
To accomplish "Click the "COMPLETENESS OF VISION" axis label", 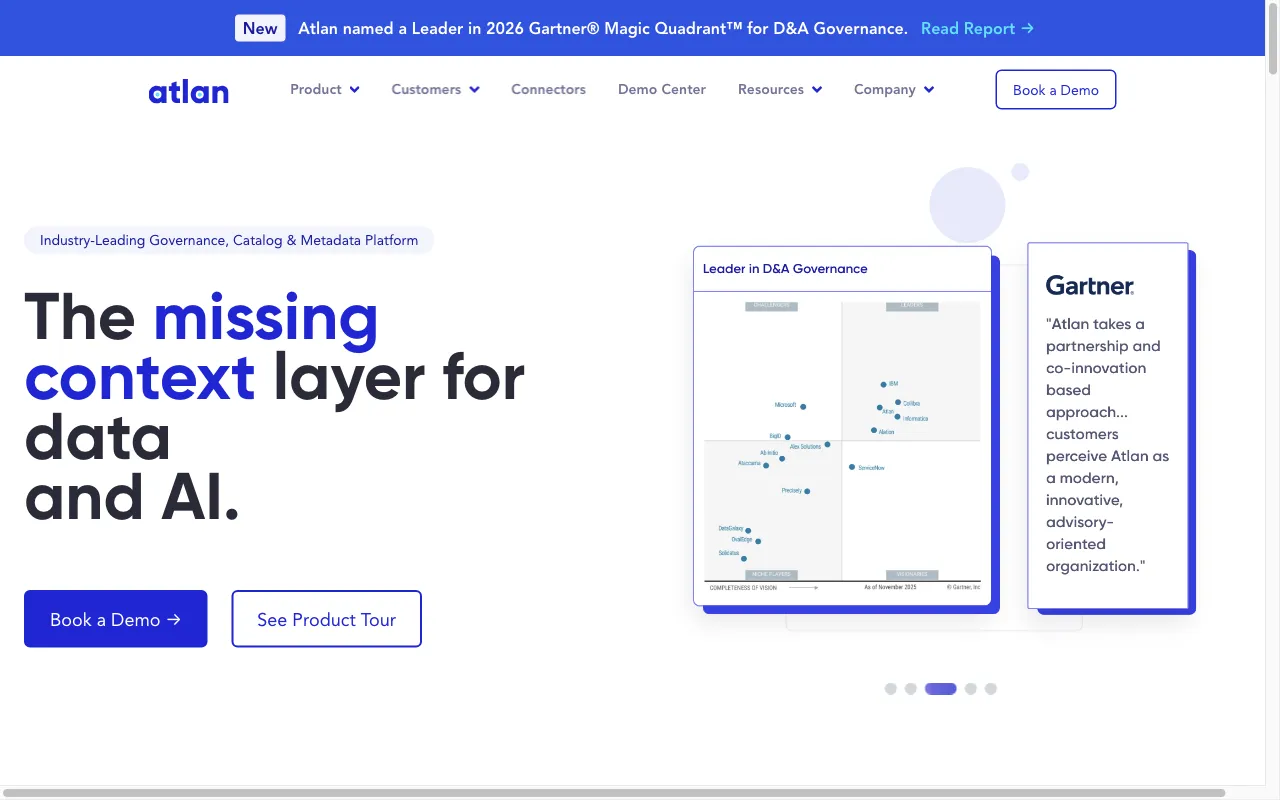I will (x=743, y=588).
